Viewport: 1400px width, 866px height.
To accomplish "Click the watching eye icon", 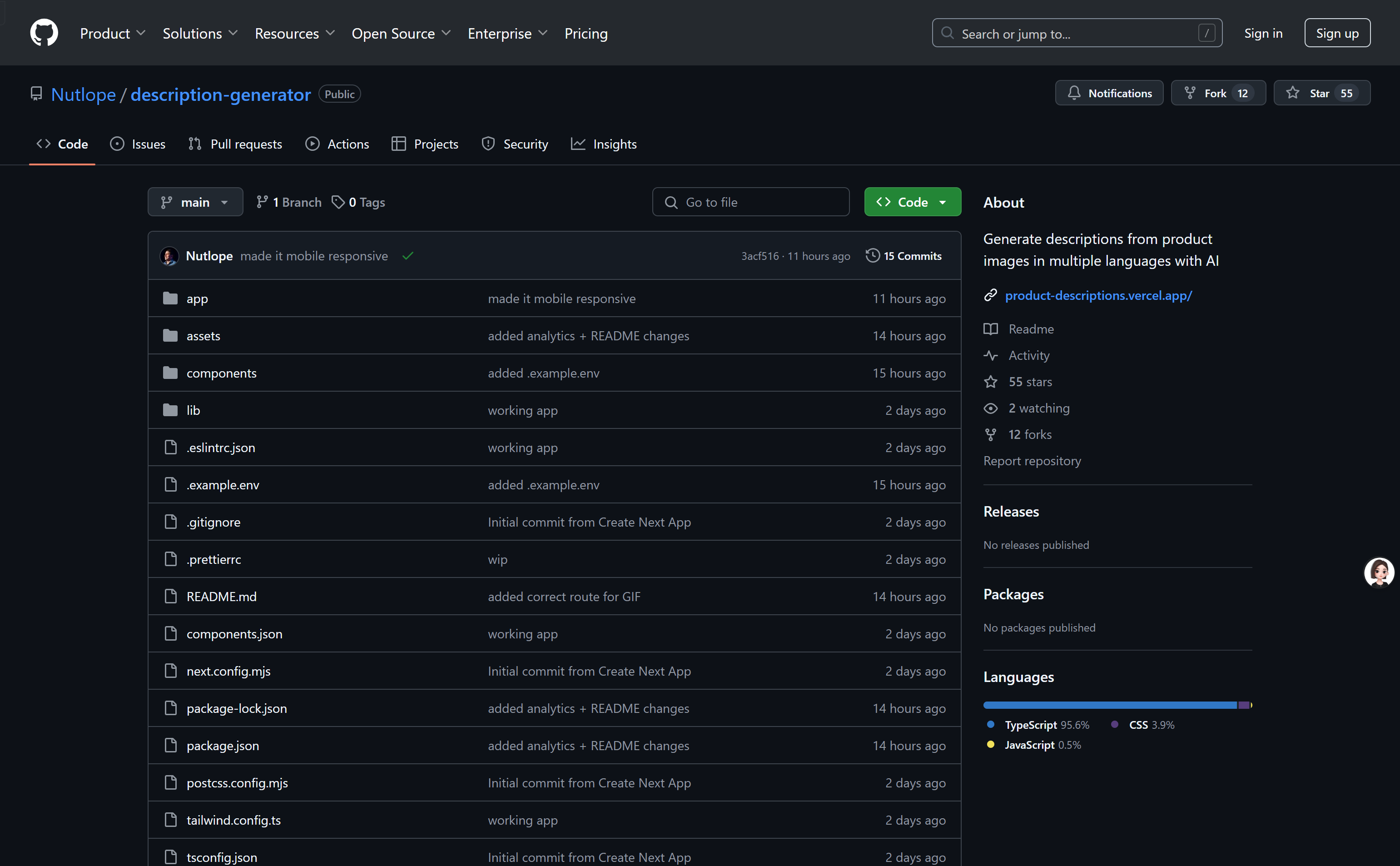I will pos(990,408).
